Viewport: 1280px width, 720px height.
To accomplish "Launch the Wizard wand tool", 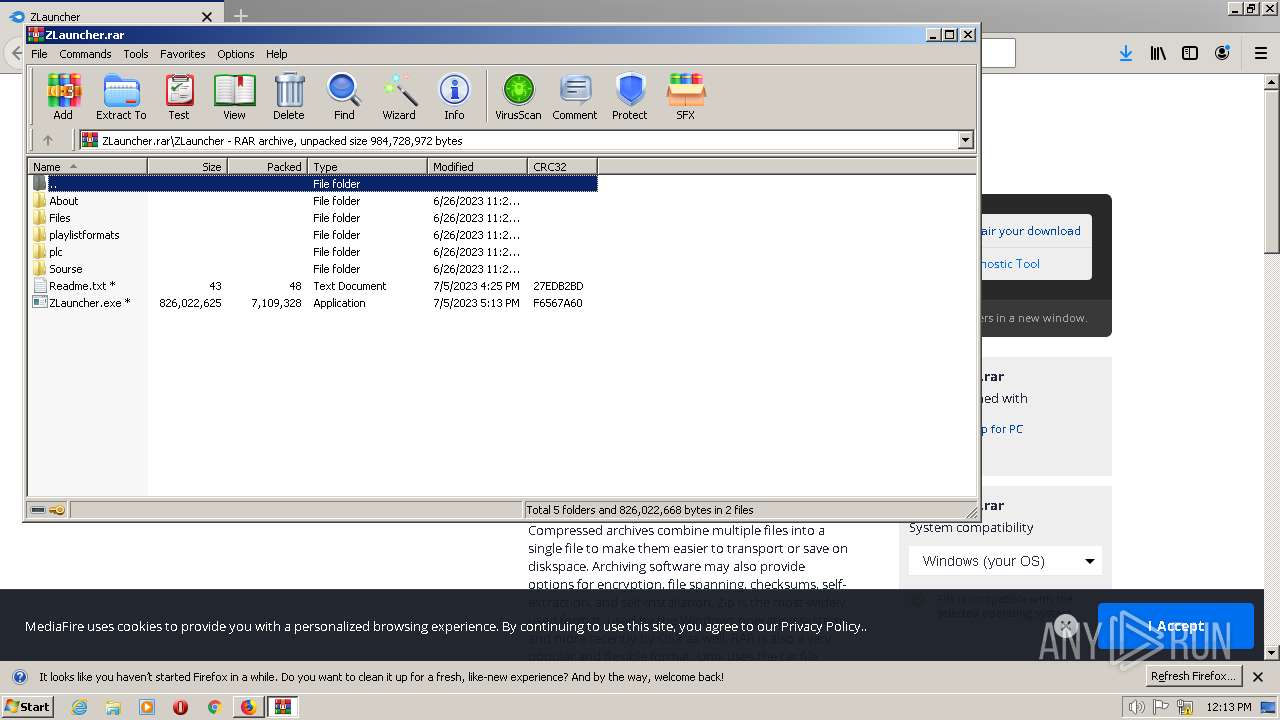I will click(399, 97).
